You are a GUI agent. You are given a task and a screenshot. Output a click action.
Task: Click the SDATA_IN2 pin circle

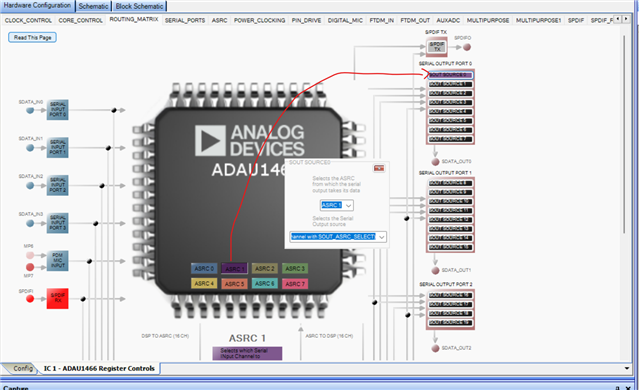[x=30, y=185]
